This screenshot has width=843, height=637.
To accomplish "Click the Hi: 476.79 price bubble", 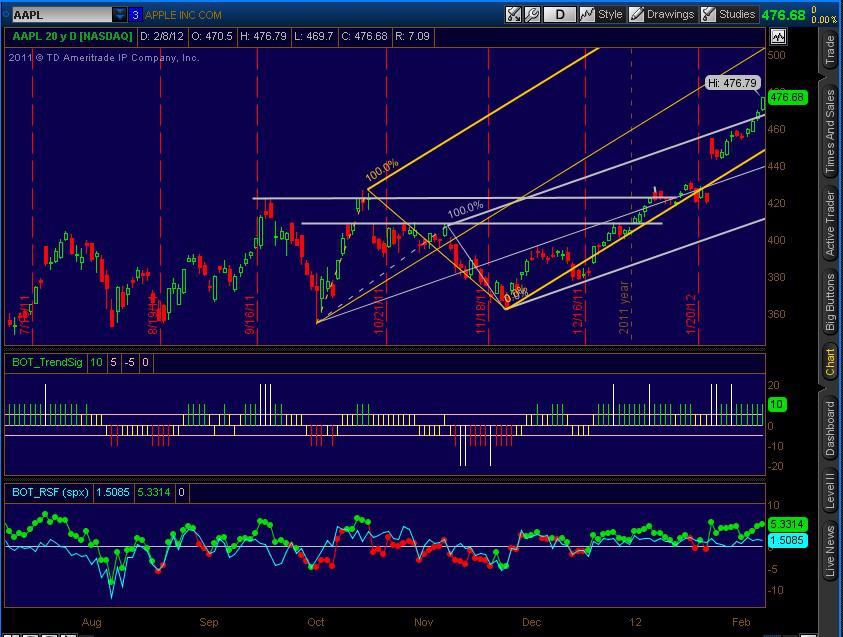I will [x=732, y=83].
